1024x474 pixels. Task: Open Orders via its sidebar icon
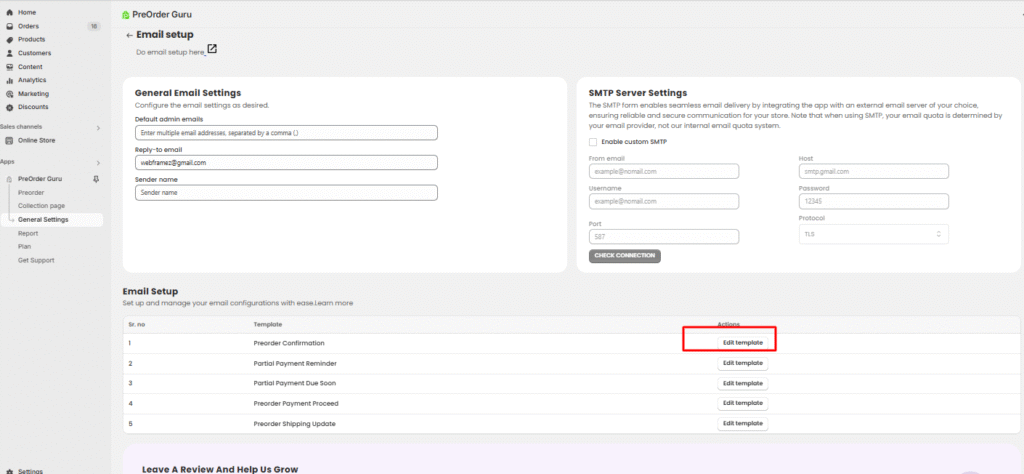point(9,26)
